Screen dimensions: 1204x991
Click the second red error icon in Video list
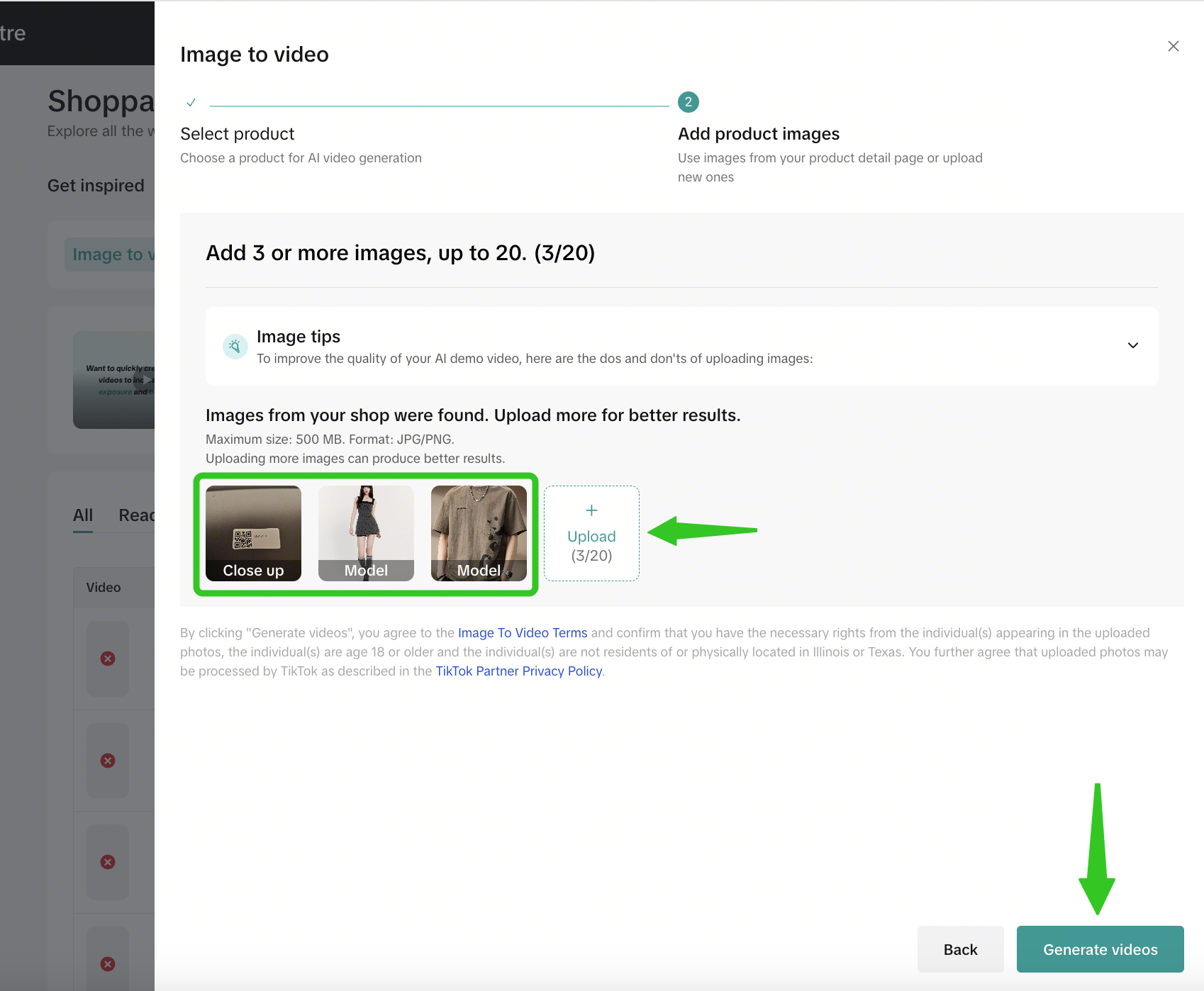point(108,761)
